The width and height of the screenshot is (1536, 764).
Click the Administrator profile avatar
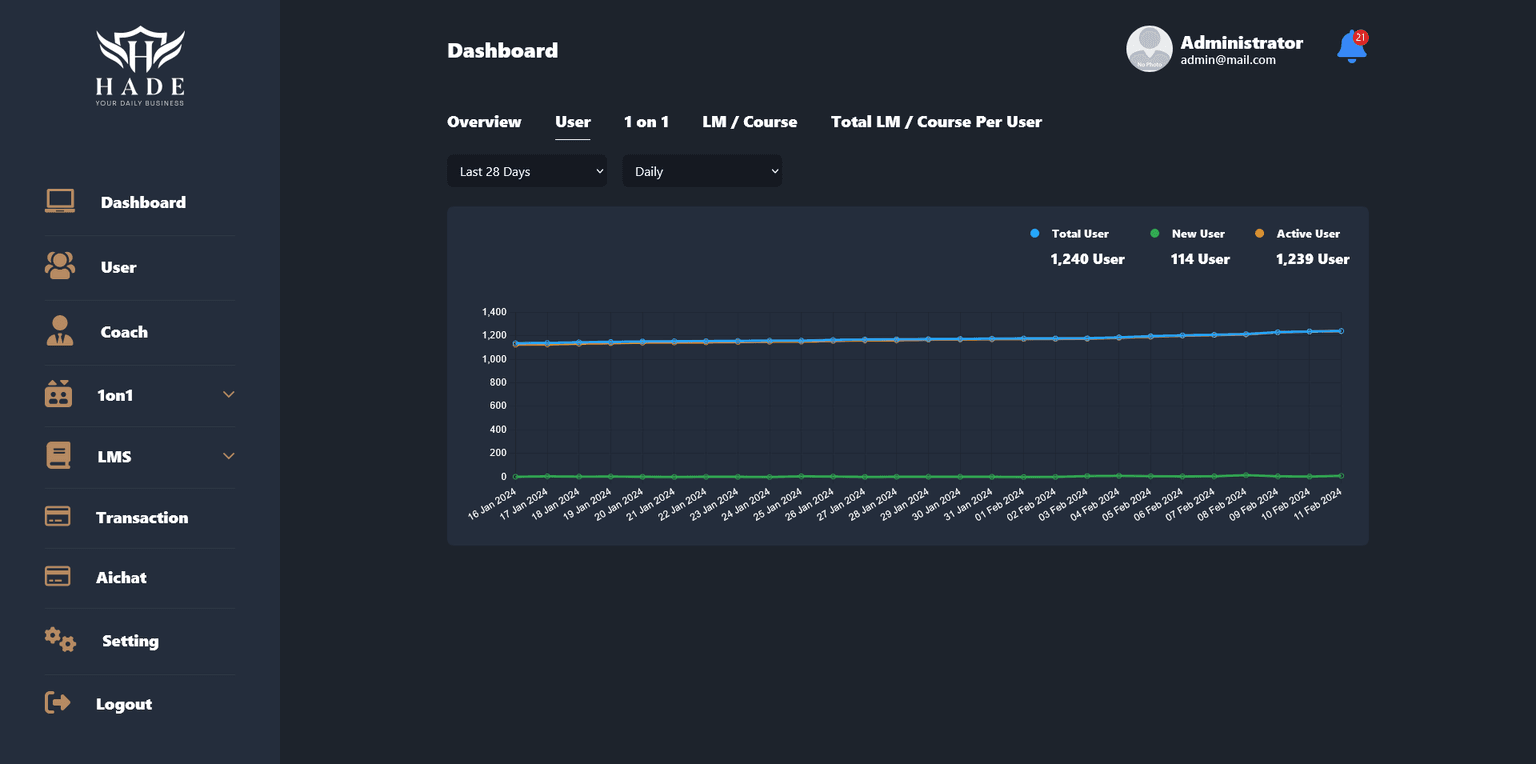point(1148,48)
